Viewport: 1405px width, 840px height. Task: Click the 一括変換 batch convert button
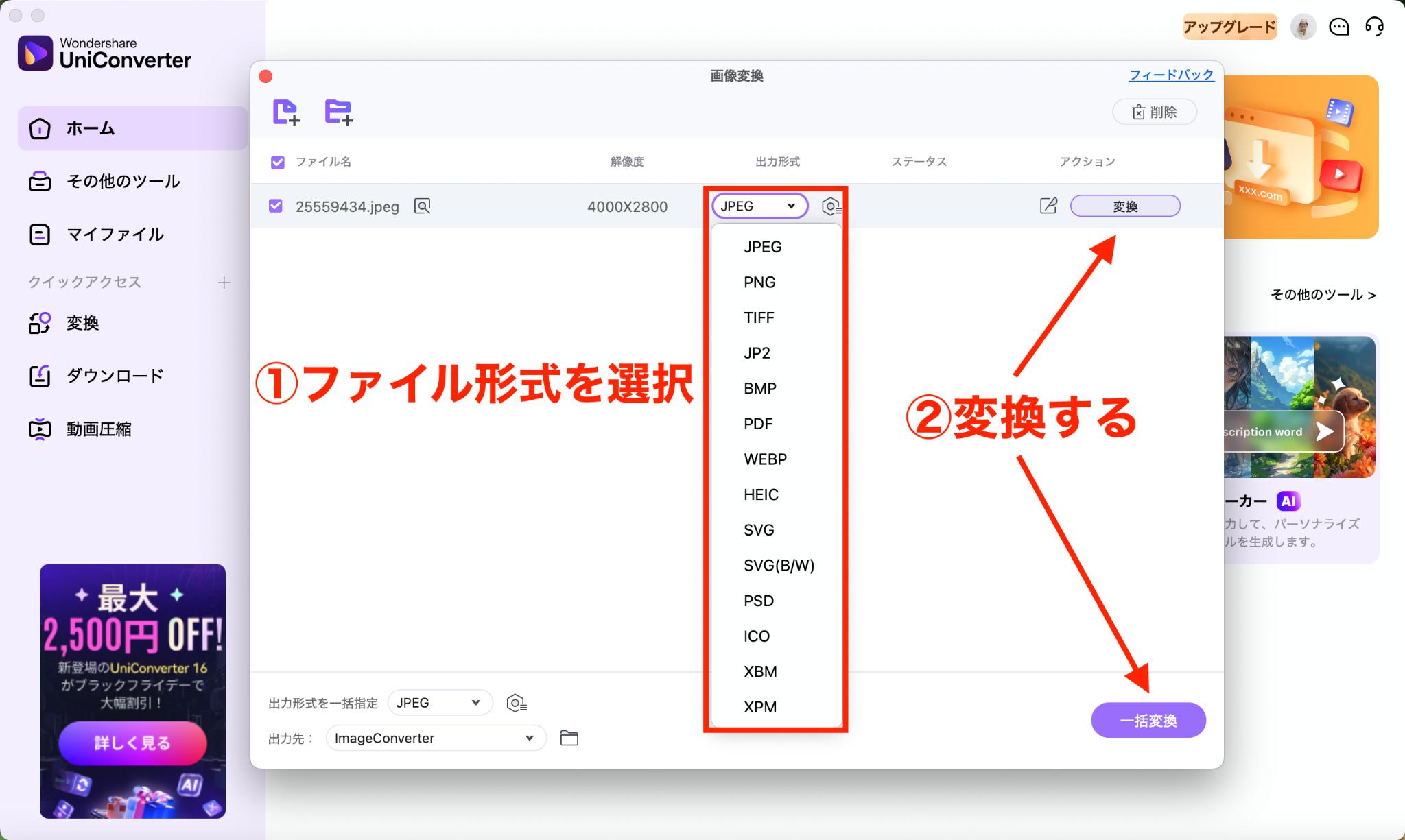[x=1148, y=720]
